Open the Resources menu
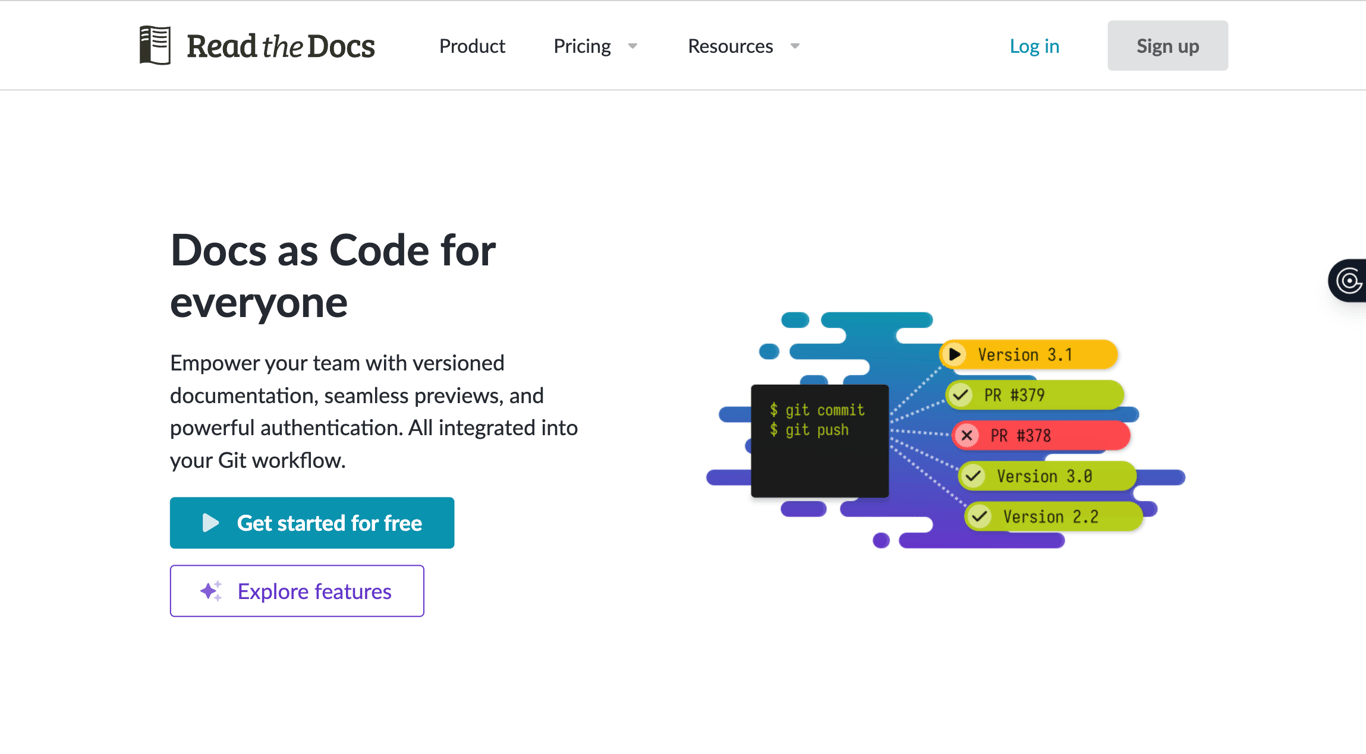Viewport: 1366px width, 754px height. coord(730,46)
